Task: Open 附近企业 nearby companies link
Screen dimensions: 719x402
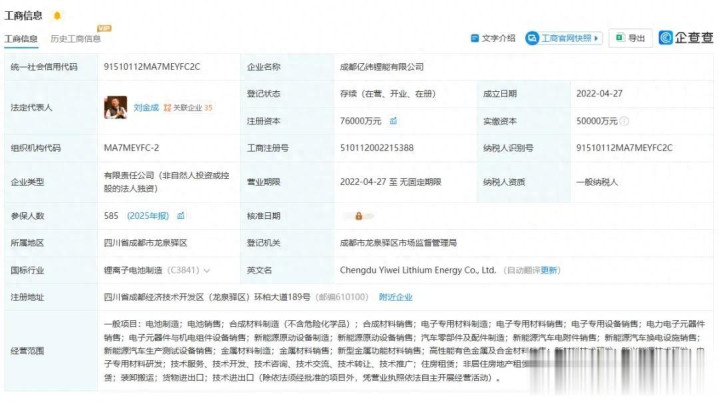Action: click(395, 297)
